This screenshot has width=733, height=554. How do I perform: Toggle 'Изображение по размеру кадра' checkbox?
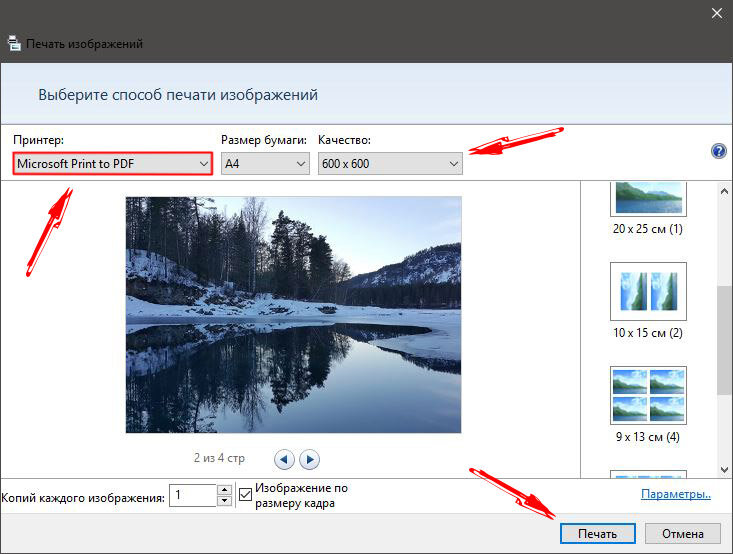point(245,494)
